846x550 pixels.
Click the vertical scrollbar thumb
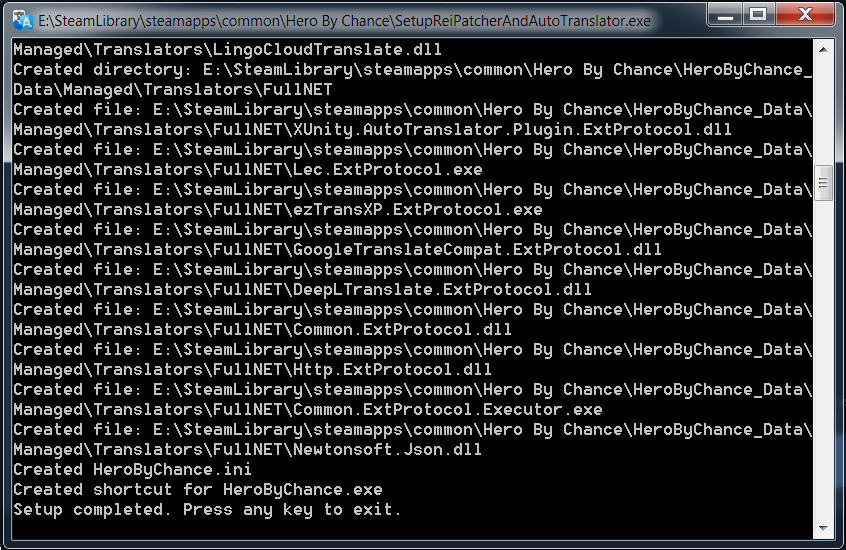[x=823, y=183]
